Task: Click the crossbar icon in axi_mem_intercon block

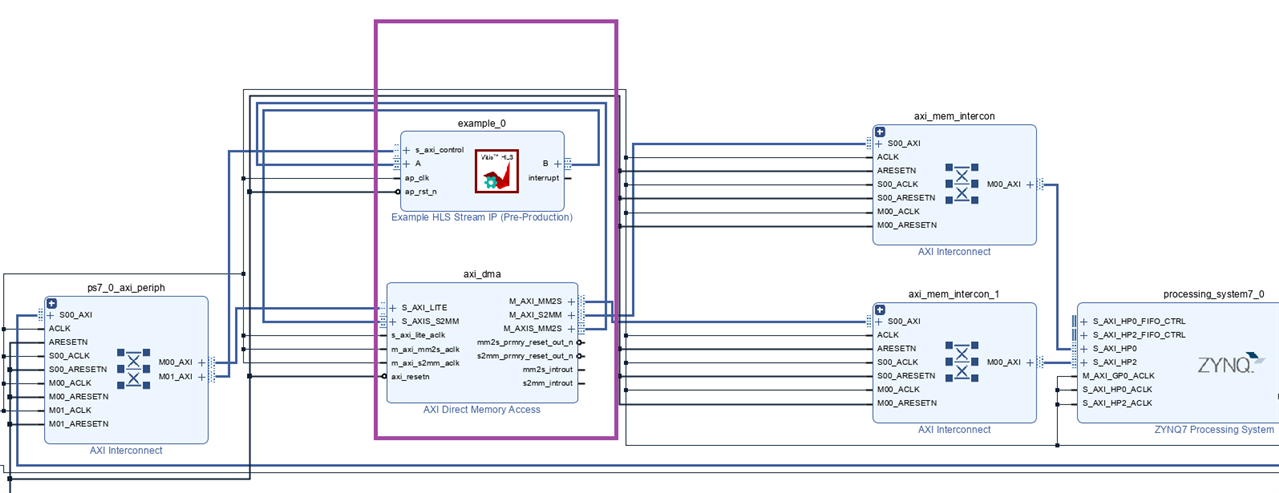Action: [961, 184]
